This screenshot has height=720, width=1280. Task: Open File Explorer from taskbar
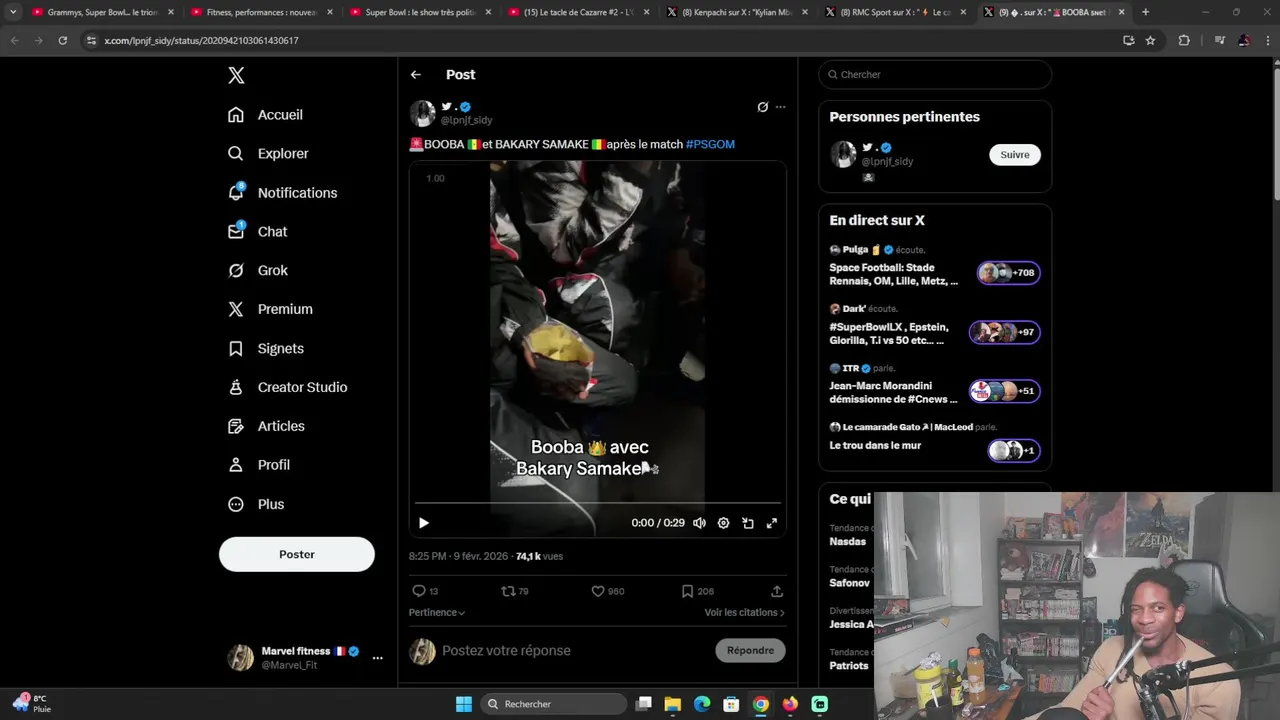click(x=673, y=704)
